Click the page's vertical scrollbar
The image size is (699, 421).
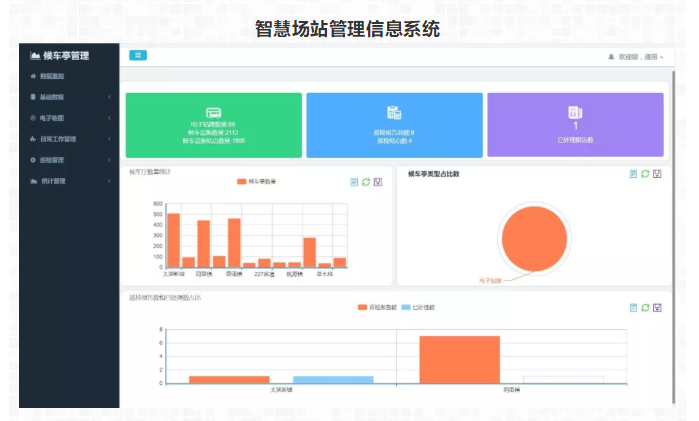coord(673,236)
